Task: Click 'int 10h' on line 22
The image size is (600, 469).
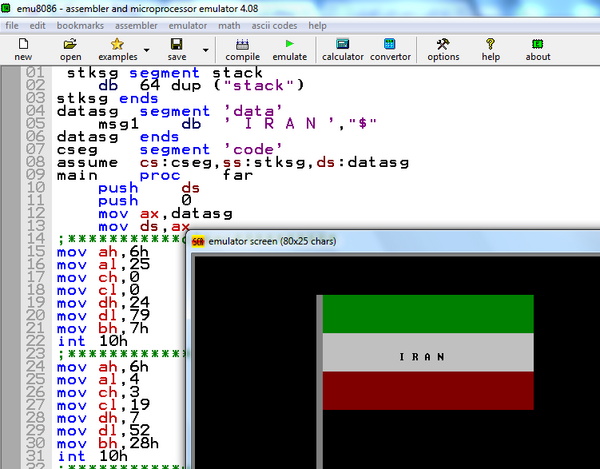Action: tap(92, 341)
